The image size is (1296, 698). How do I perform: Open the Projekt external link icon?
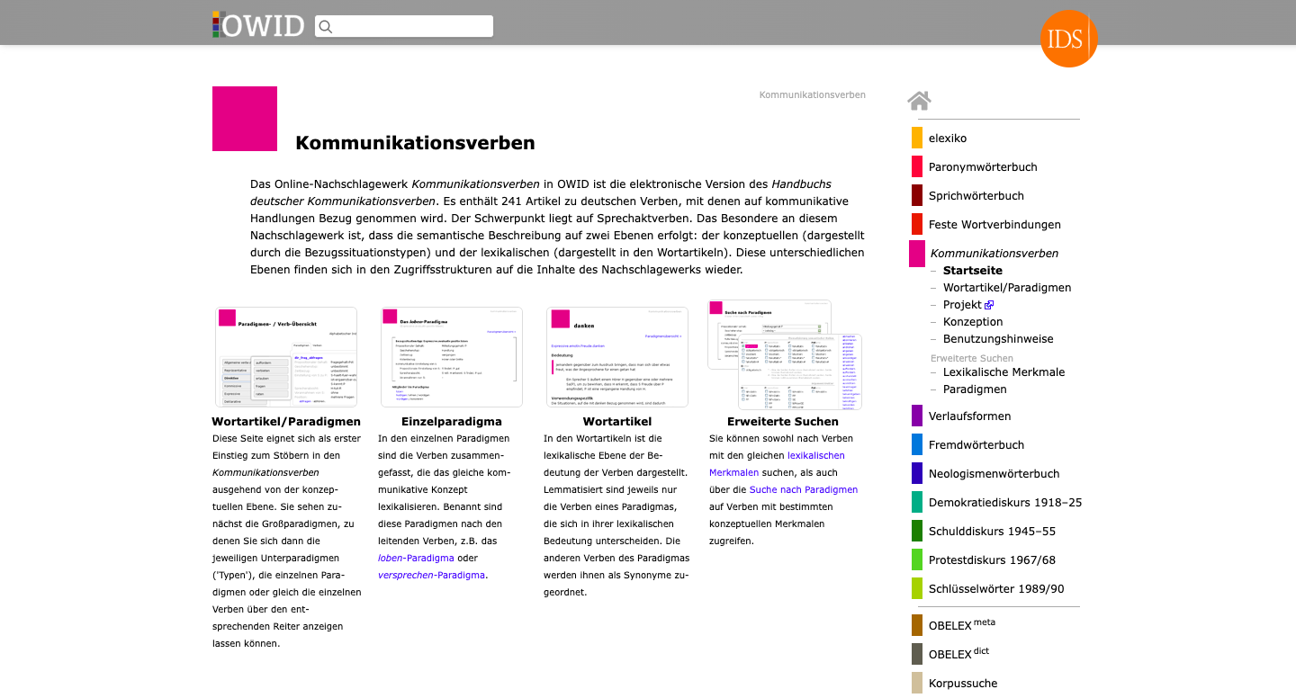[x=990, y=304]
